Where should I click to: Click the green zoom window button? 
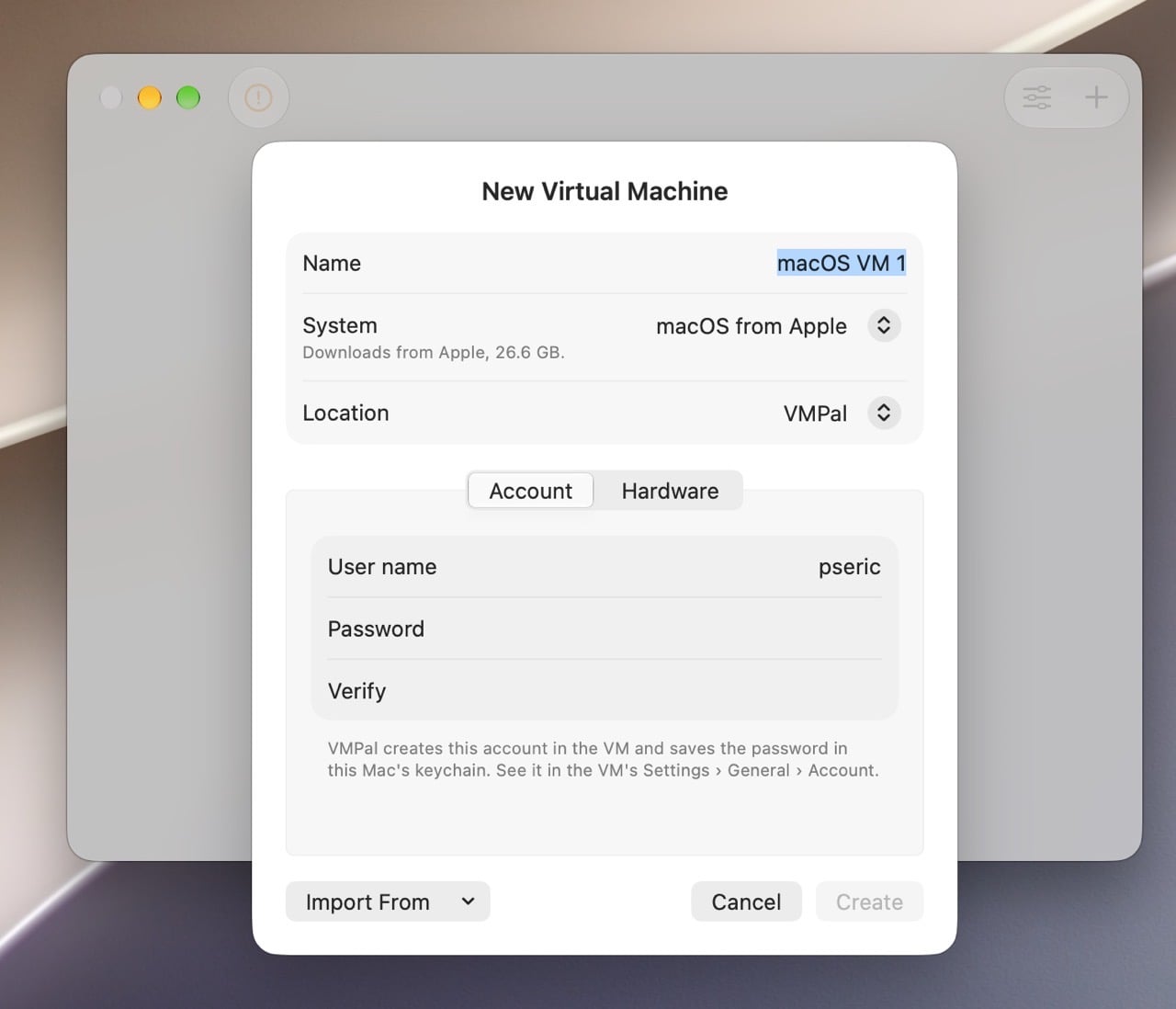click(188, 97)
